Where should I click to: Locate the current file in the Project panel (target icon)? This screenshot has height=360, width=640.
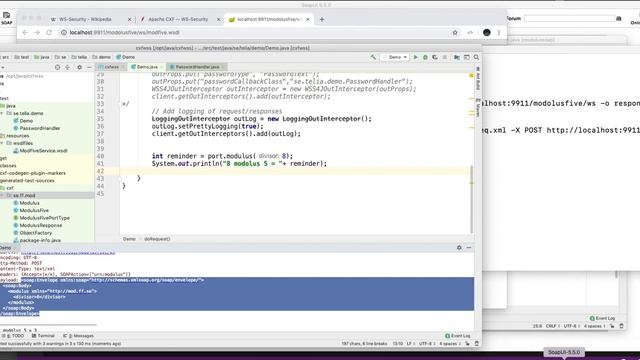57,67
